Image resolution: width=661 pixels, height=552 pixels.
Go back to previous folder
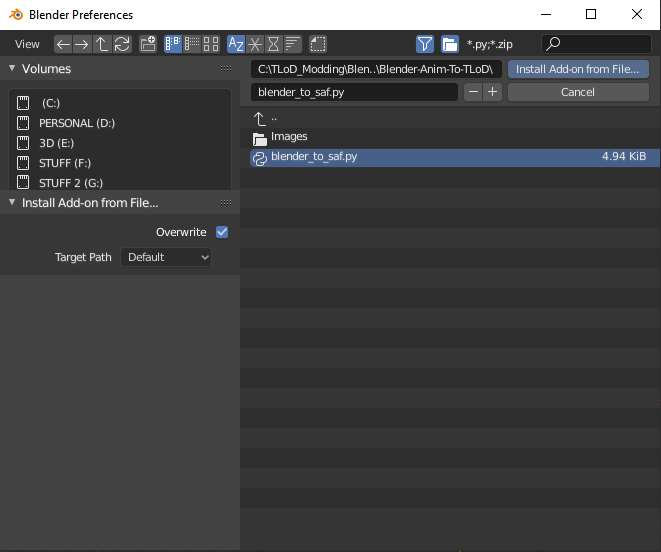coord(63,44)
